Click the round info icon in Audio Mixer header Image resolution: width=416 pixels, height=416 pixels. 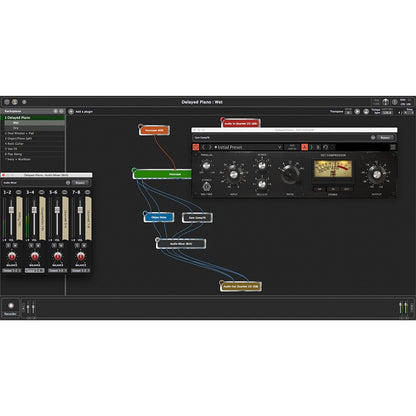tap(68, 183)
